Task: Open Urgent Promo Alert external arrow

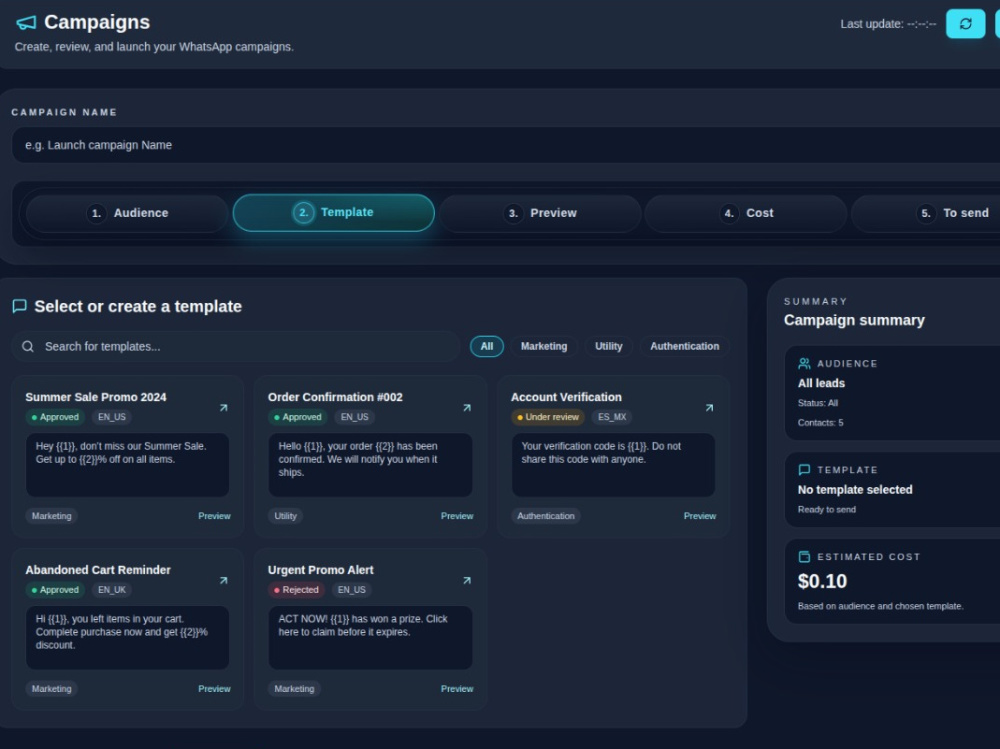Action: click(467, 581)
